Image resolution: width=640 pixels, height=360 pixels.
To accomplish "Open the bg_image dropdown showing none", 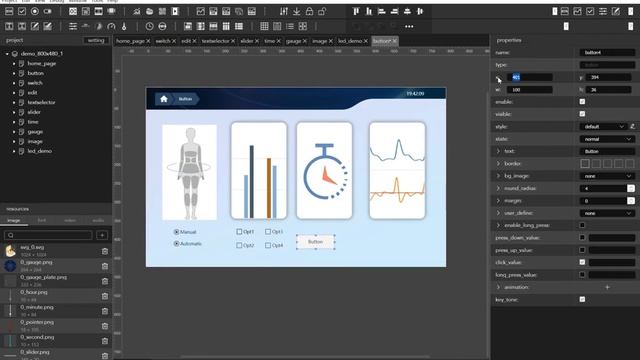I will [607, 176].
